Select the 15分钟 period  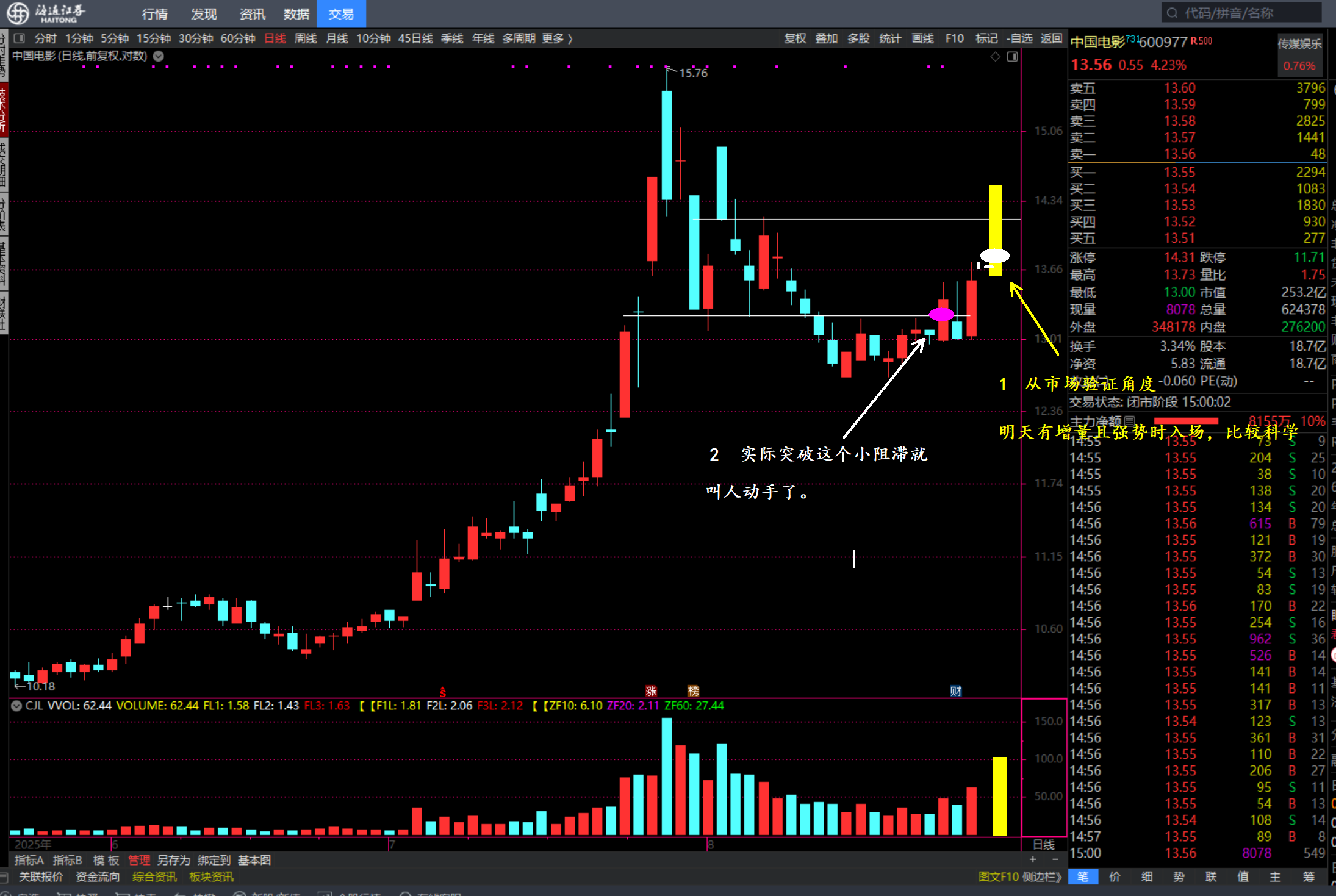[x=153, y=38]
